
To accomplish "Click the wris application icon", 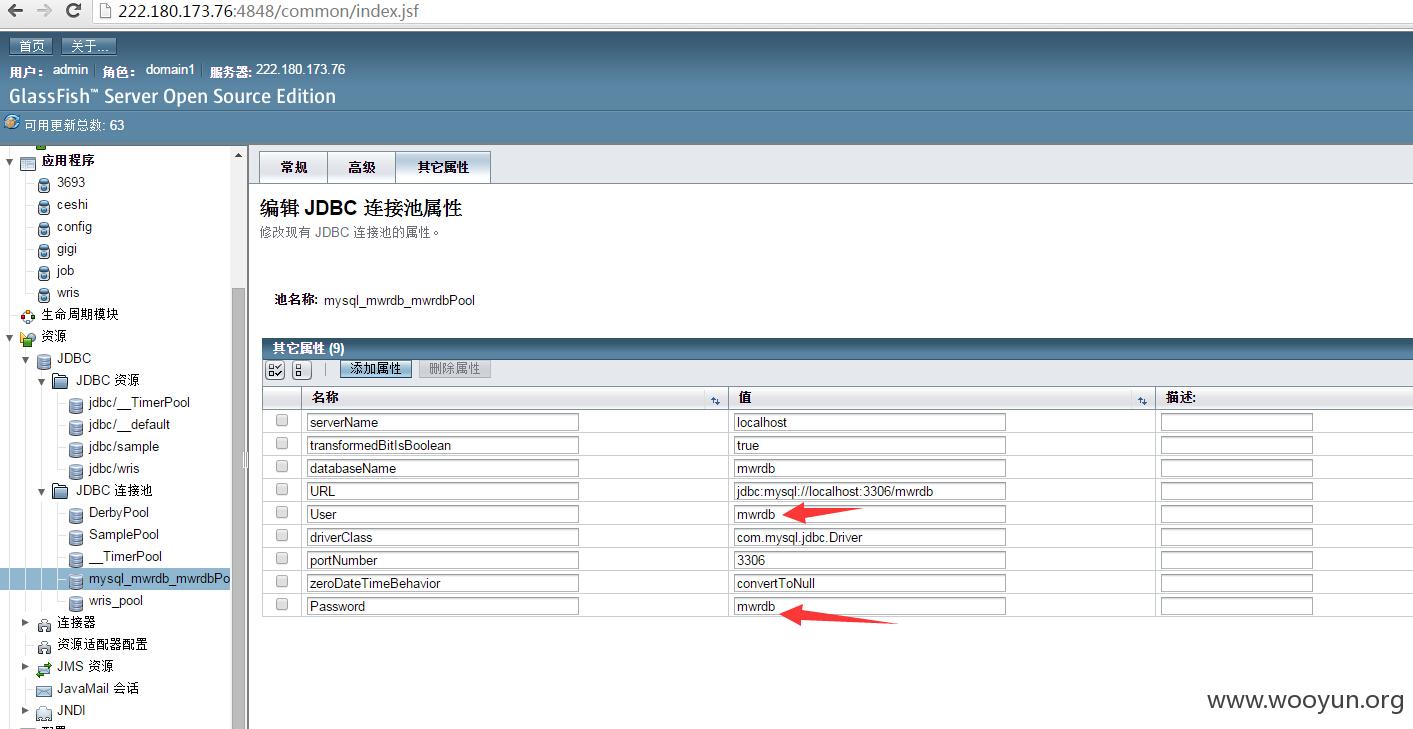I will pos(44,294).
